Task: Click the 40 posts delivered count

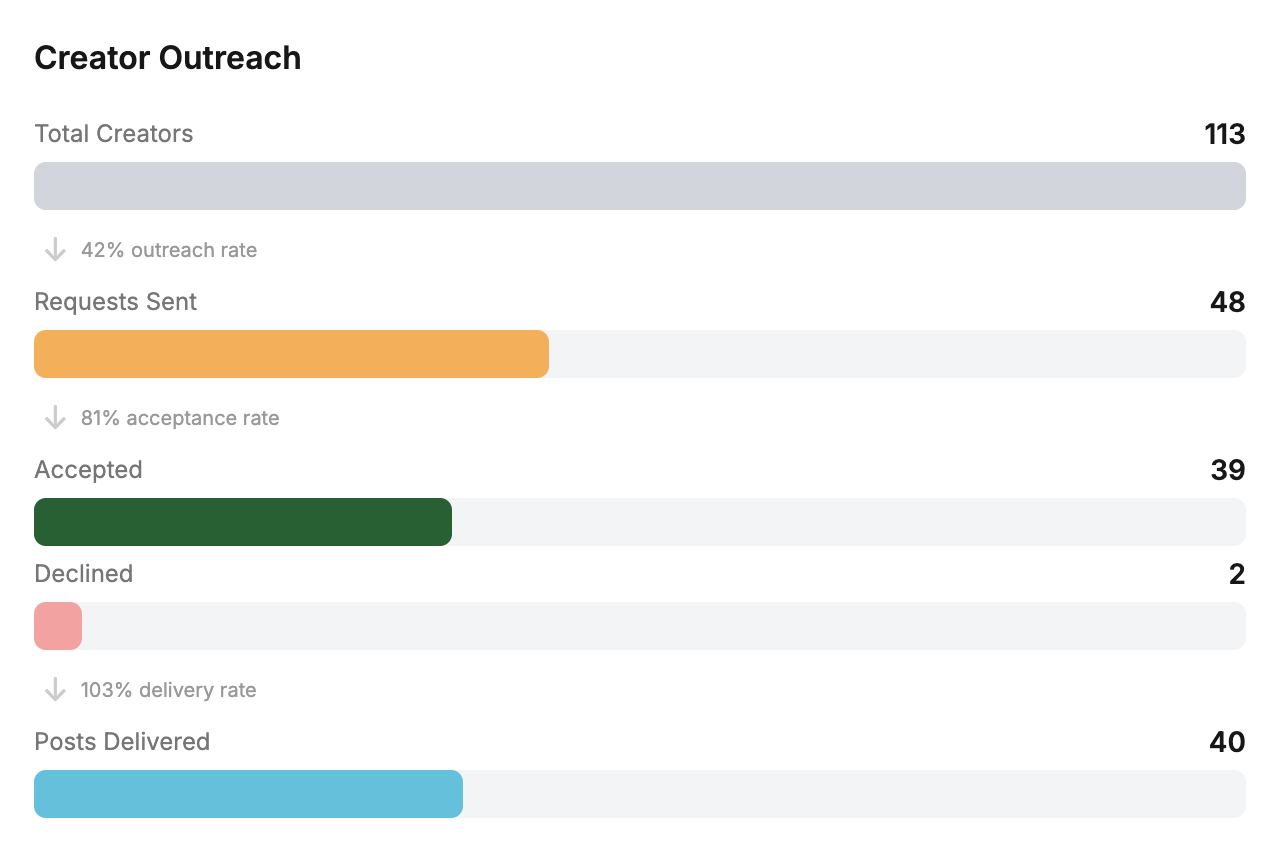Action: click(x=1227, y=742)
